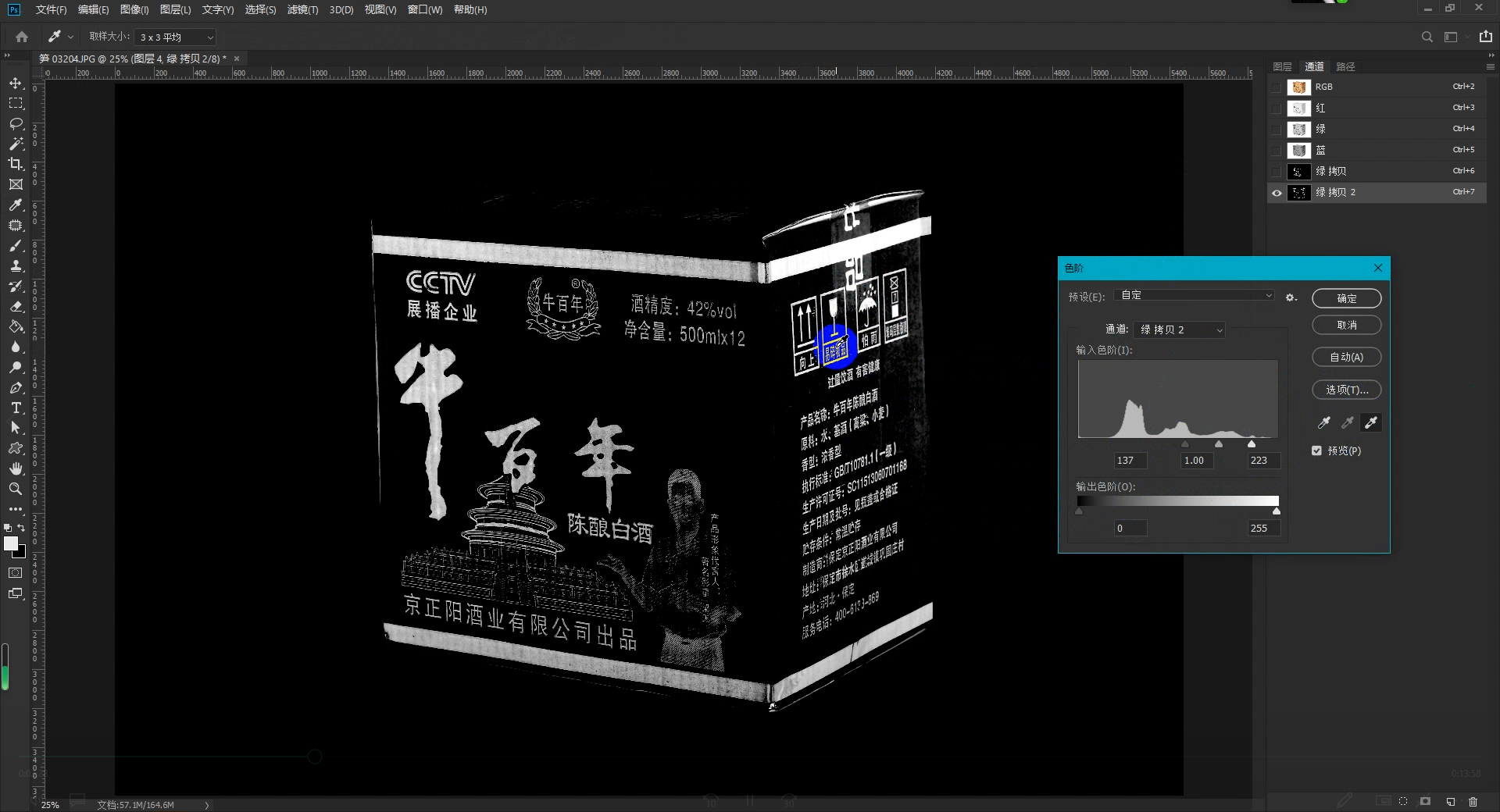
Task: Pick the white point eyedropper in Levels
Action: (1371, 422)
